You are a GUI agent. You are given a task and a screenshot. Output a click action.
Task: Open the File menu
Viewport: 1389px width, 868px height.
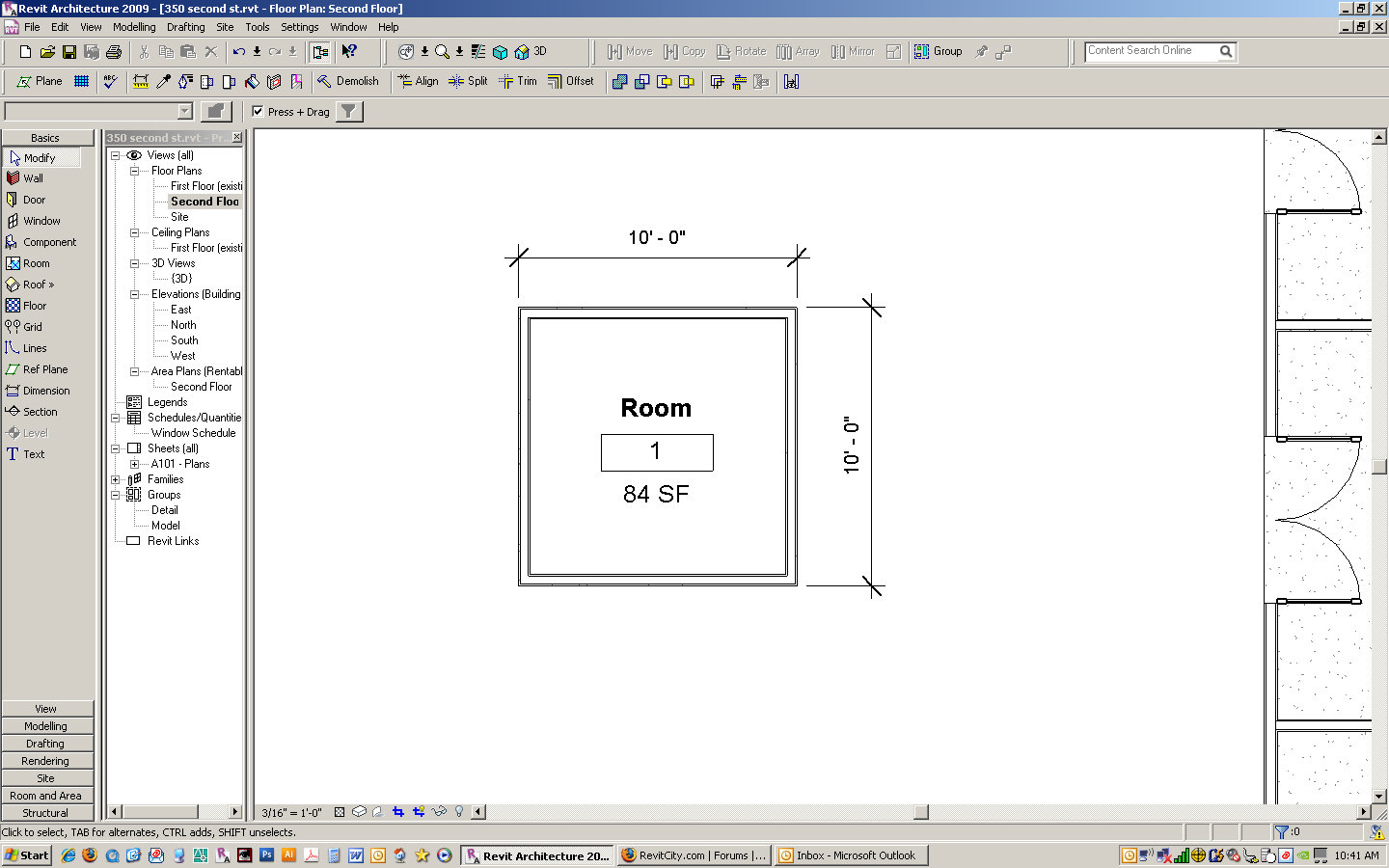click(32, 27)
